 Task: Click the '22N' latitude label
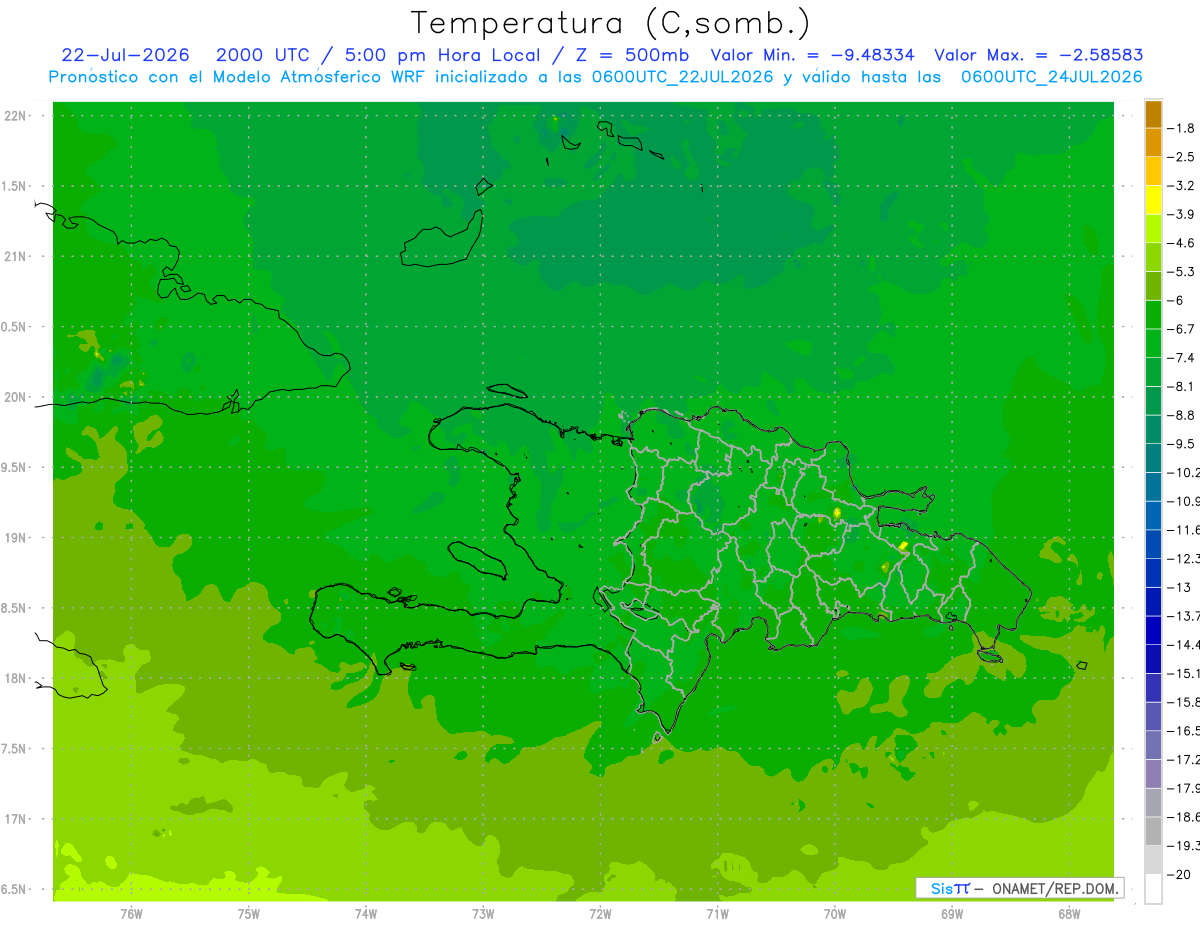click(15, 115)
